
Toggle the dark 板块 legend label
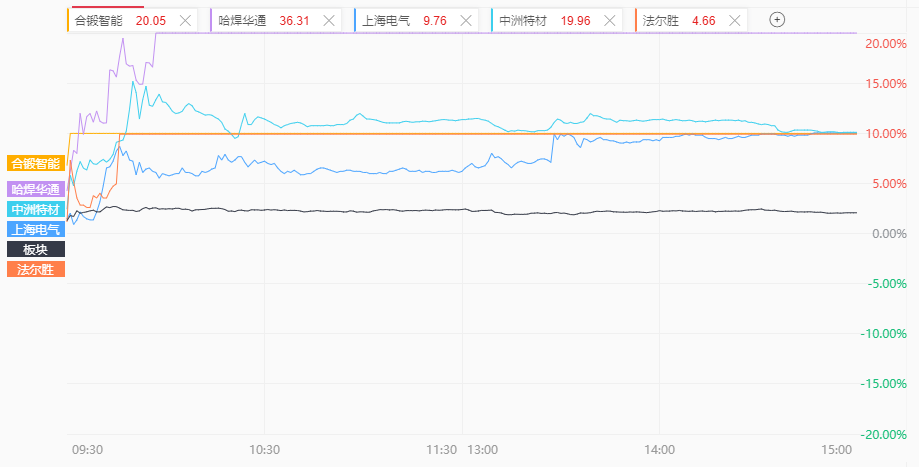36,249
